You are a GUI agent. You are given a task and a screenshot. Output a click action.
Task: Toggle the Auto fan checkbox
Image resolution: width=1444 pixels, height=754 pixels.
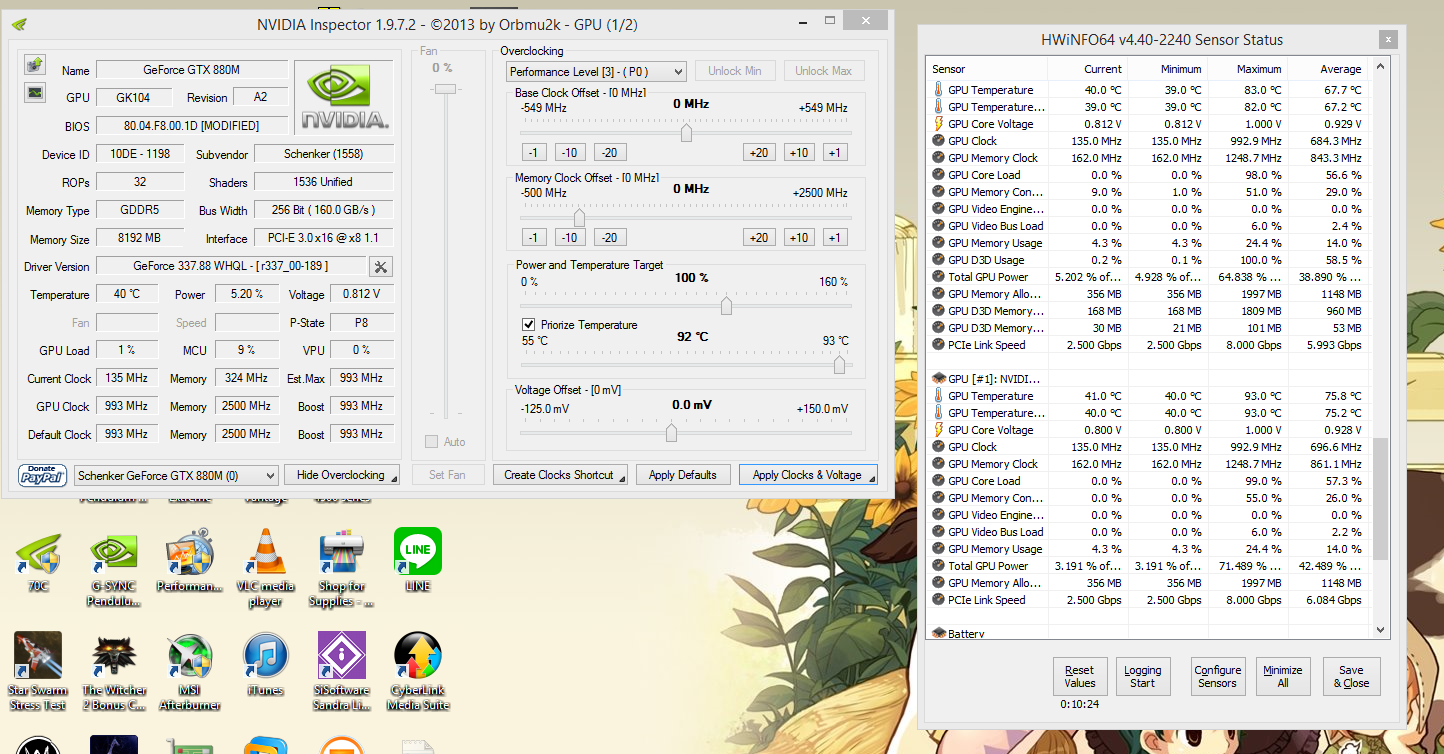tap(431, 442)
